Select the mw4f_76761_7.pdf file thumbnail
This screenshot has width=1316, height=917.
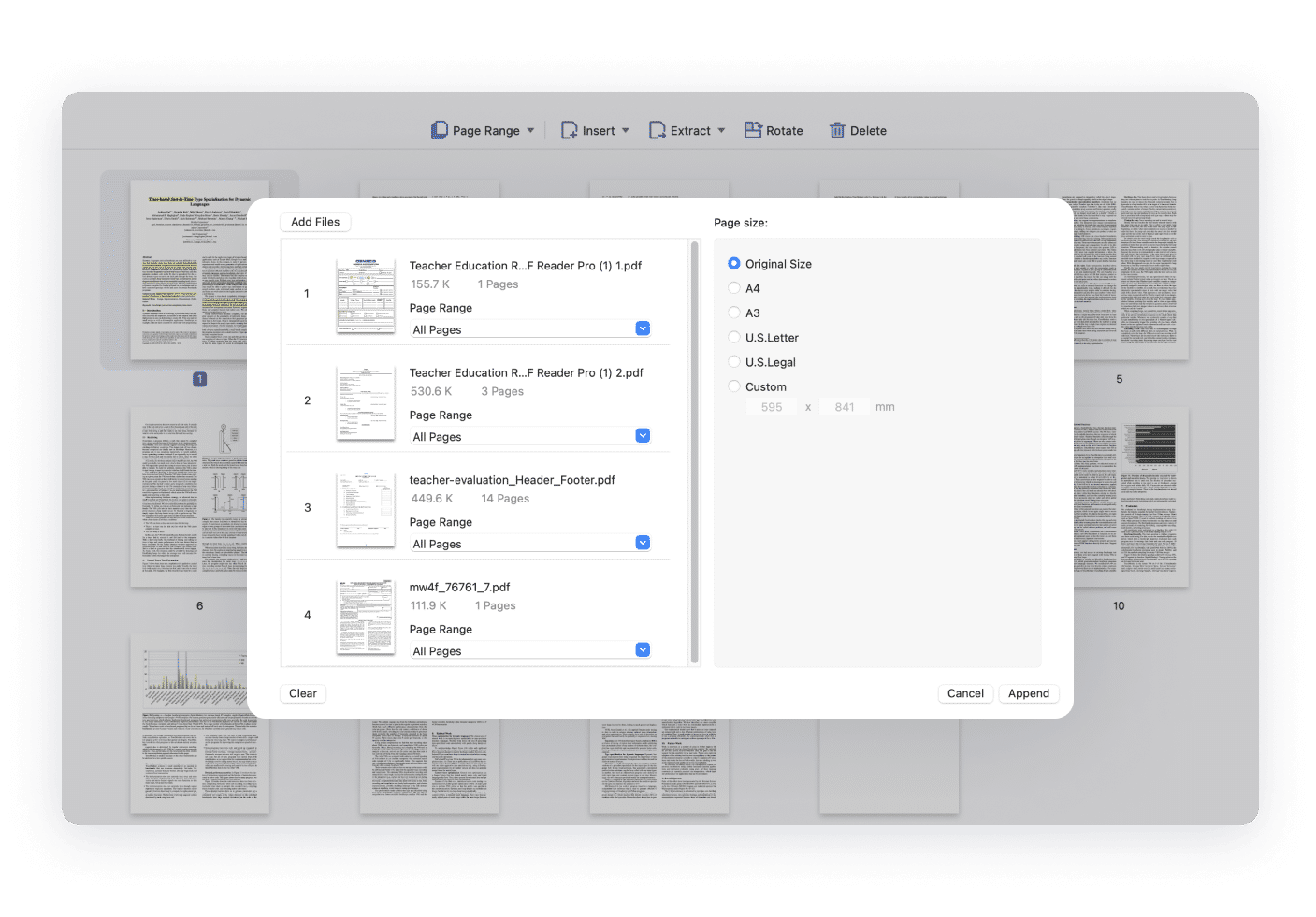[x=366, y=616]
